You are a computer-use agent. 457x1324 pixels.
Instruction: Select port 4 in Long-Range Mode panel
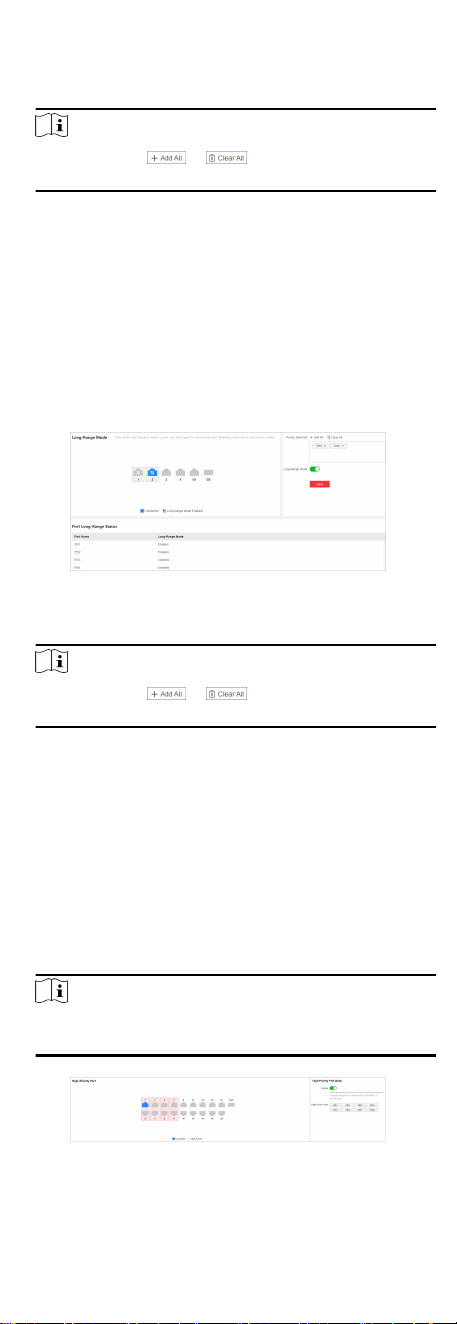point(181,472)
